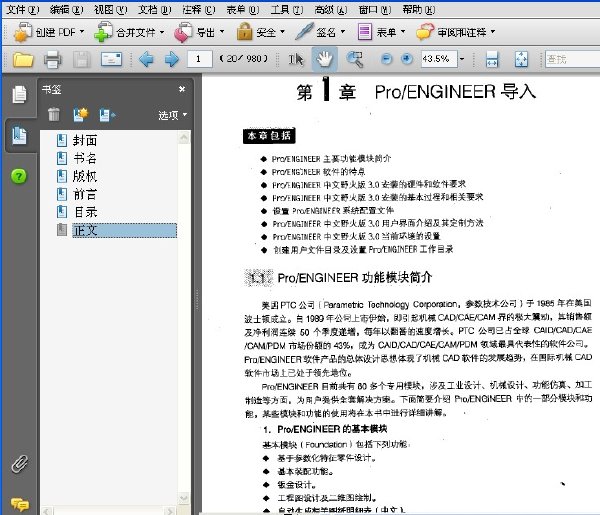Open the 窗口 menu
600x515 pixels.
tap(375, 10)
